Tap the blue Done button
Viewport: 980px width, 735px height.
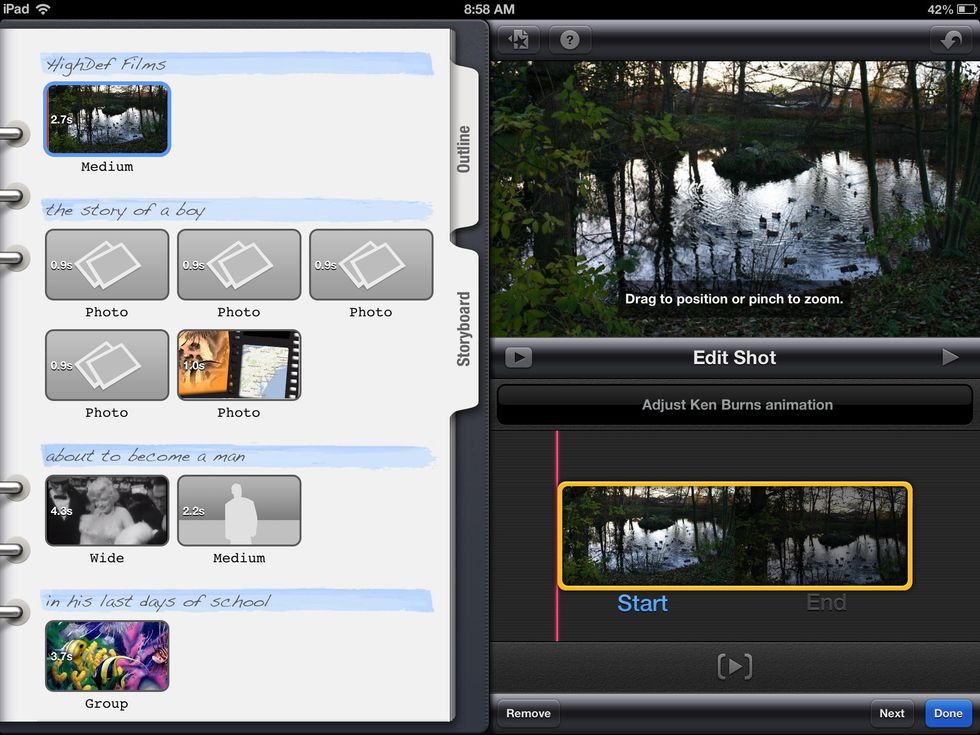[x=948, y=713]
